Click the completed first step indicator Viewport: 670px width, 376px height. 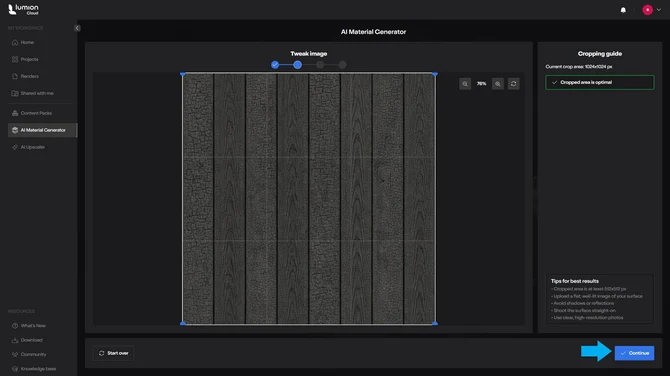275,65
